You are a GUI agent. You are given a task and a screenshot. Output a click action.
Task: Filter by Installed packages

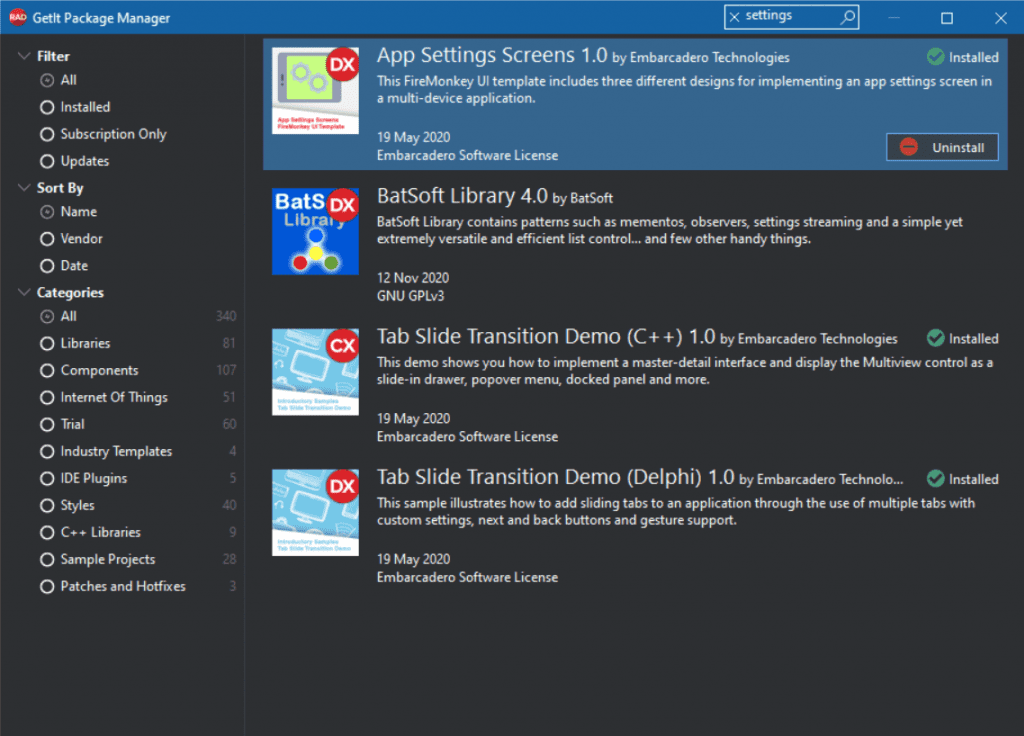pos(47,107)
